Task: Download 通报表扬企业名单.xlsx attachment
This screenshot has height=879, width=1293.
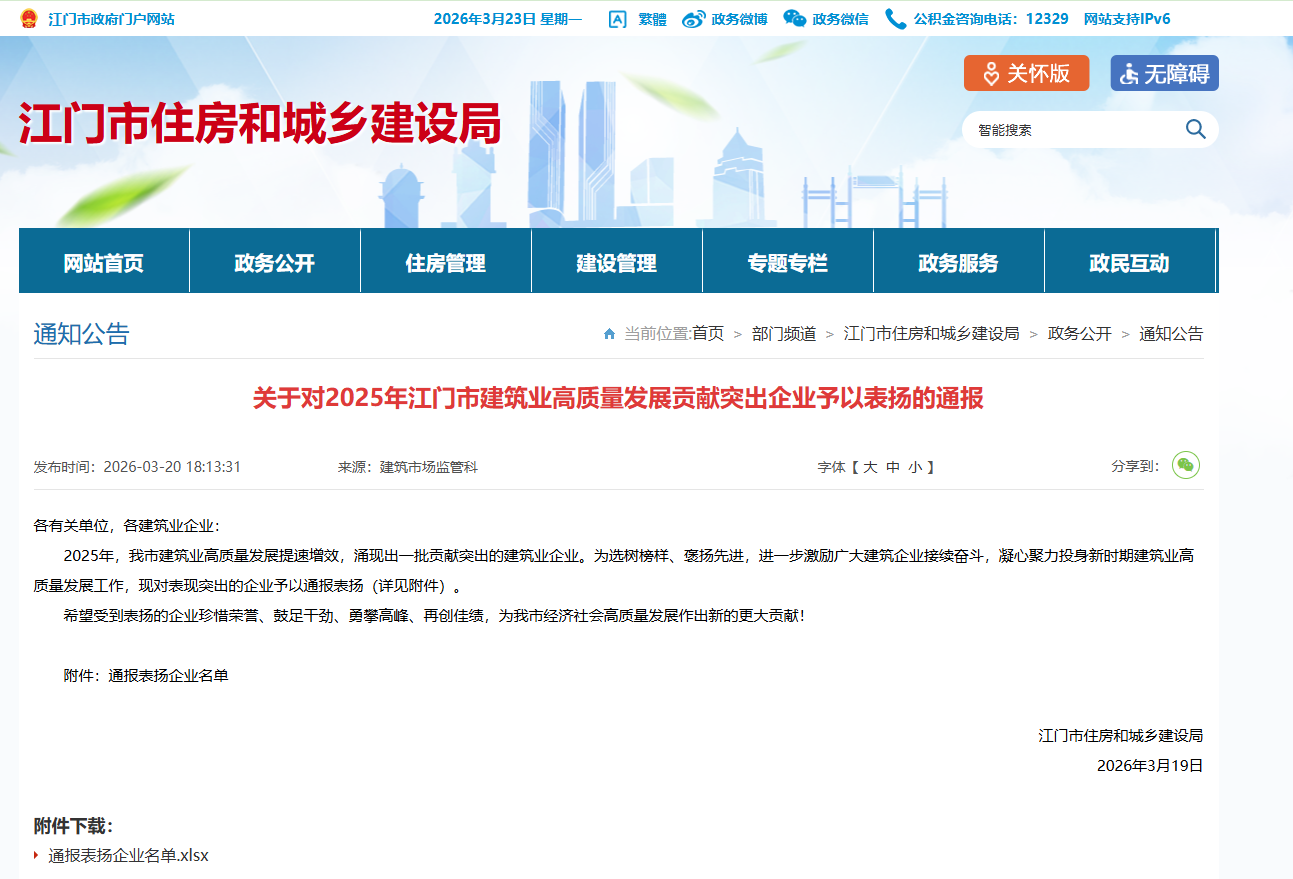Action: pyautogui.click(x=128, y=855)
